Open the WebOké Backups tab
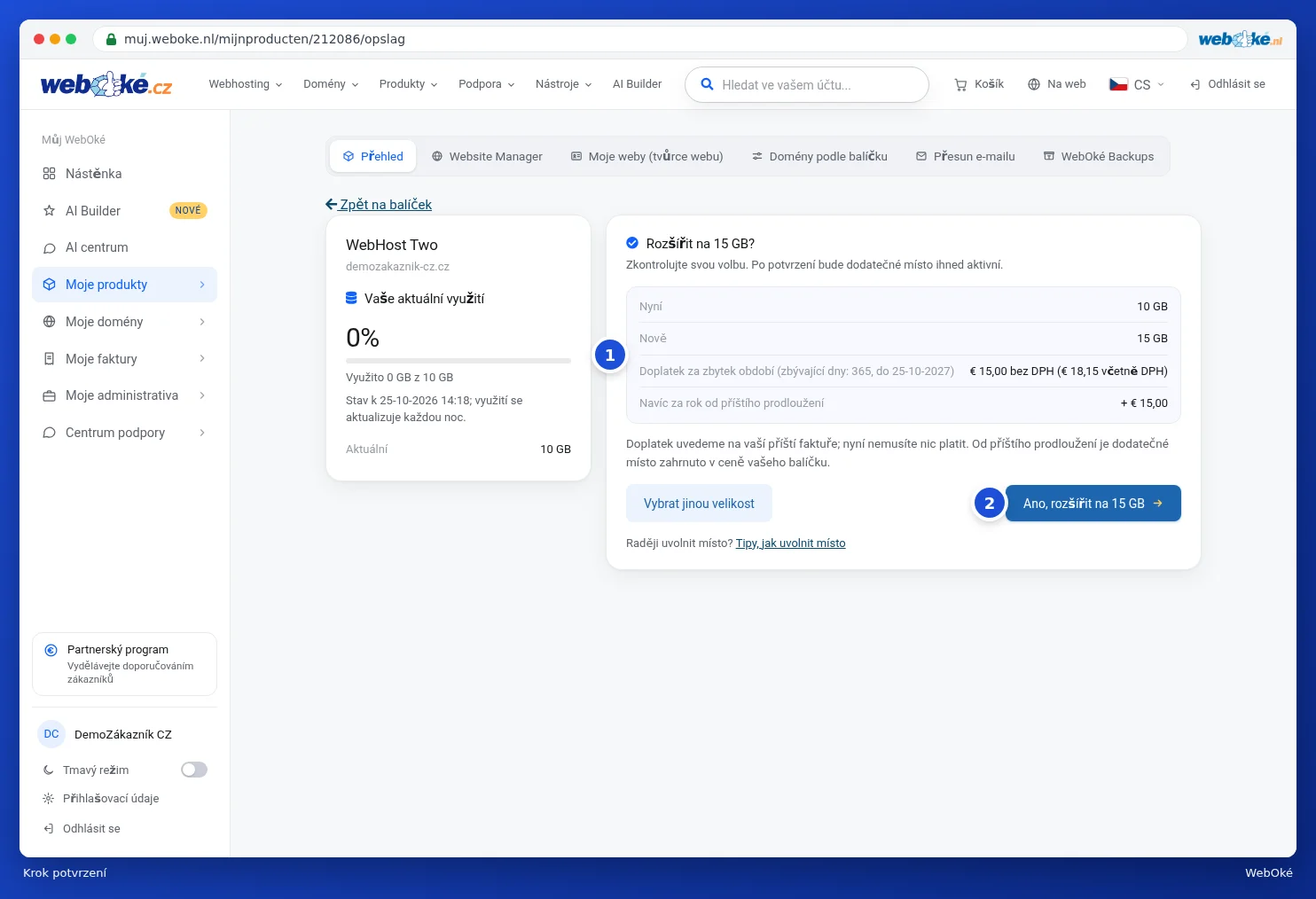The height and width of the screenshot is (899, 1316). 1099,156
